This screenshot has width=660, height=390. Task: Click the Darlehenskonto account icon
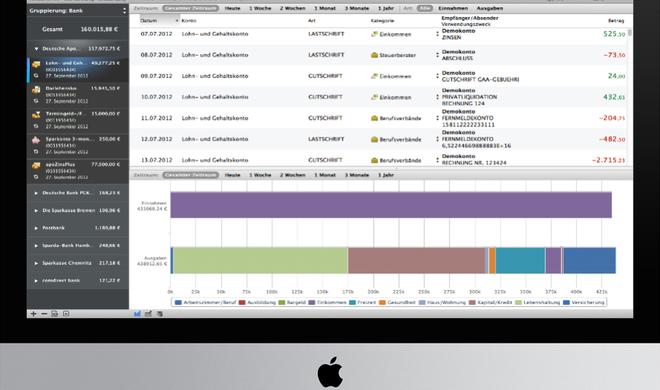coord(36,90)
